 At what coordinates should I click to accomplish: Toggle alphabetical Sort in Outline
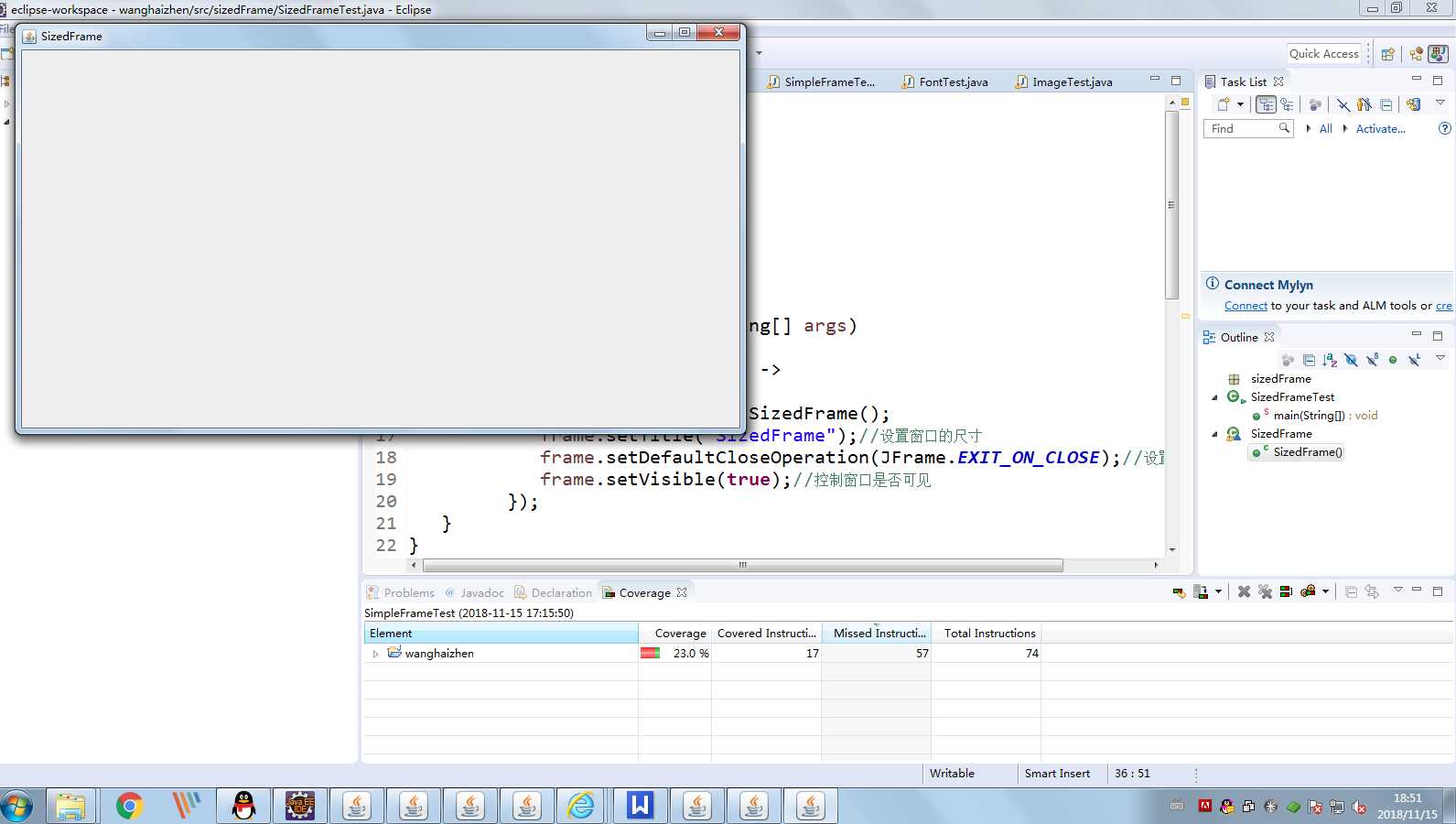click(1330, 360)
